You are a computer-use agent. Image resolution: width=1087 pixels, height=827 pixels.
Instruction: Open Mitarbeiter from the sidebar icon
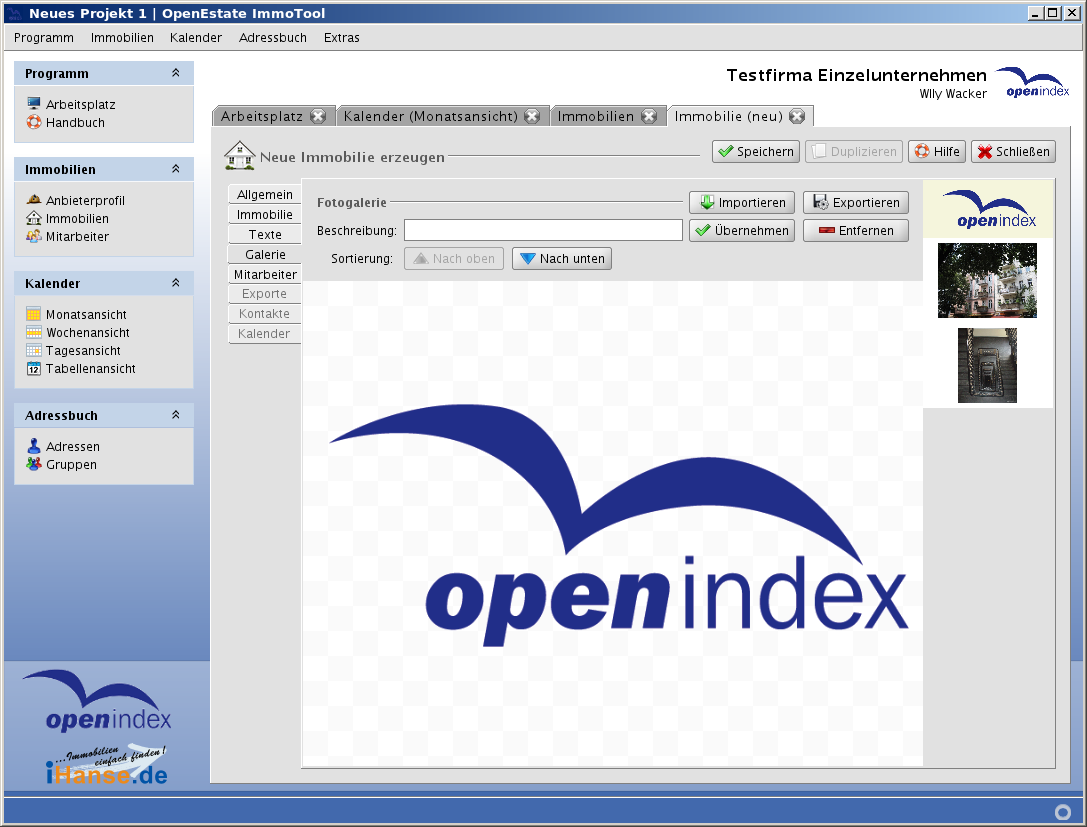[x=34, y=237]
